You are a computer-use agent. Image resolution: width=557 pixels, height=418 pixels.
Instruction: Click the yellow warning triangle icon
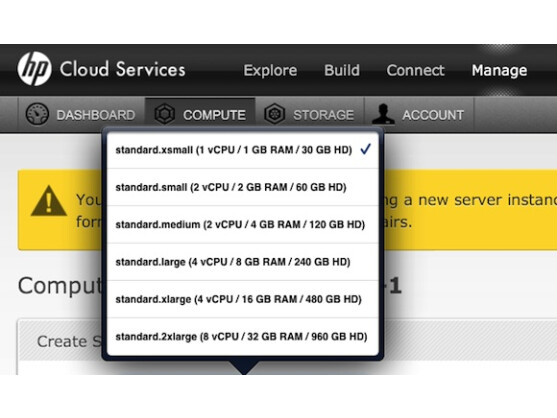click(49, 201)
